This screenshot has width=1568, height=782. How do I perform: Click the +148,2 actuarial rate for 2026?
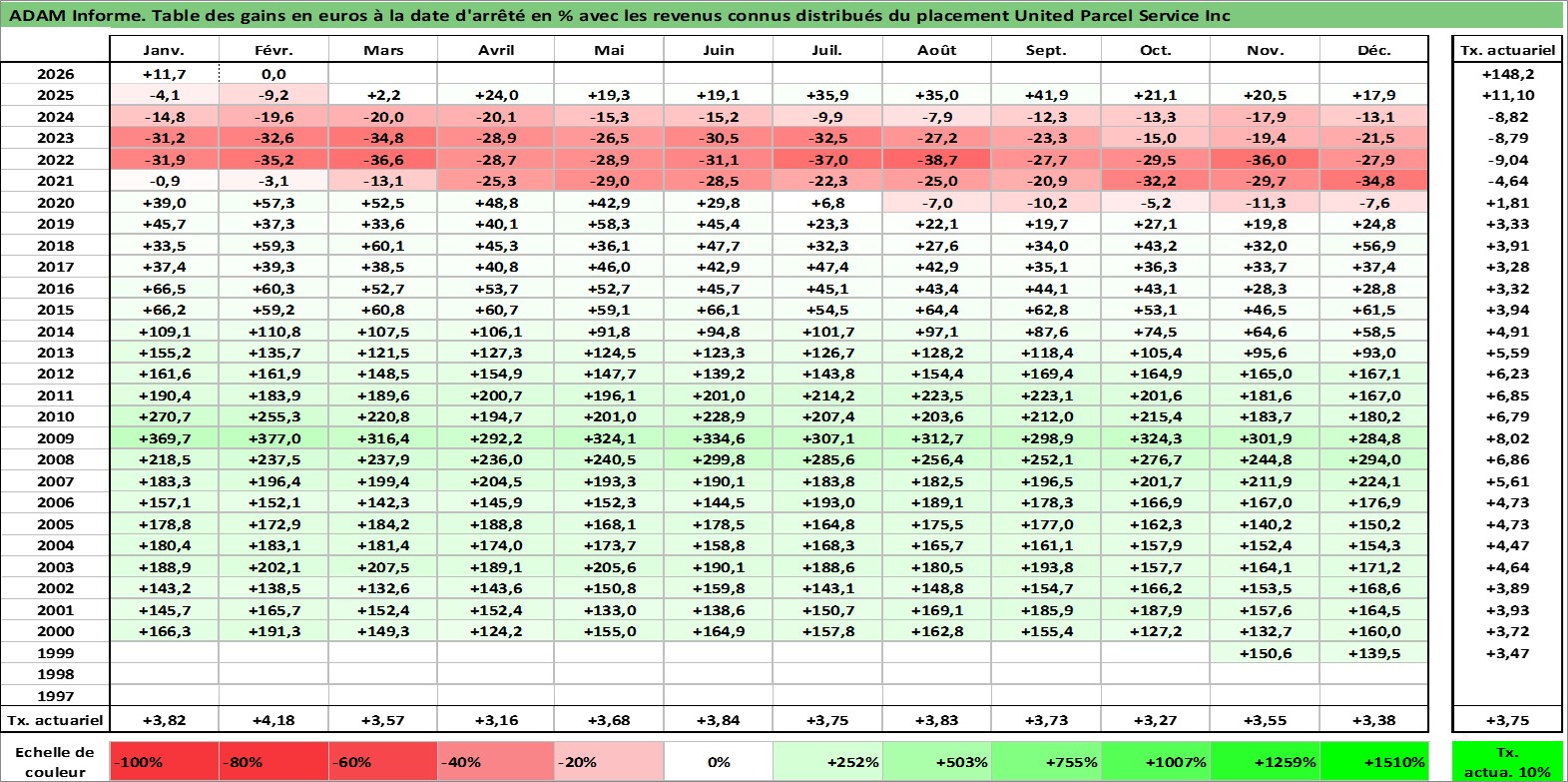click(x=1507, y=74)
